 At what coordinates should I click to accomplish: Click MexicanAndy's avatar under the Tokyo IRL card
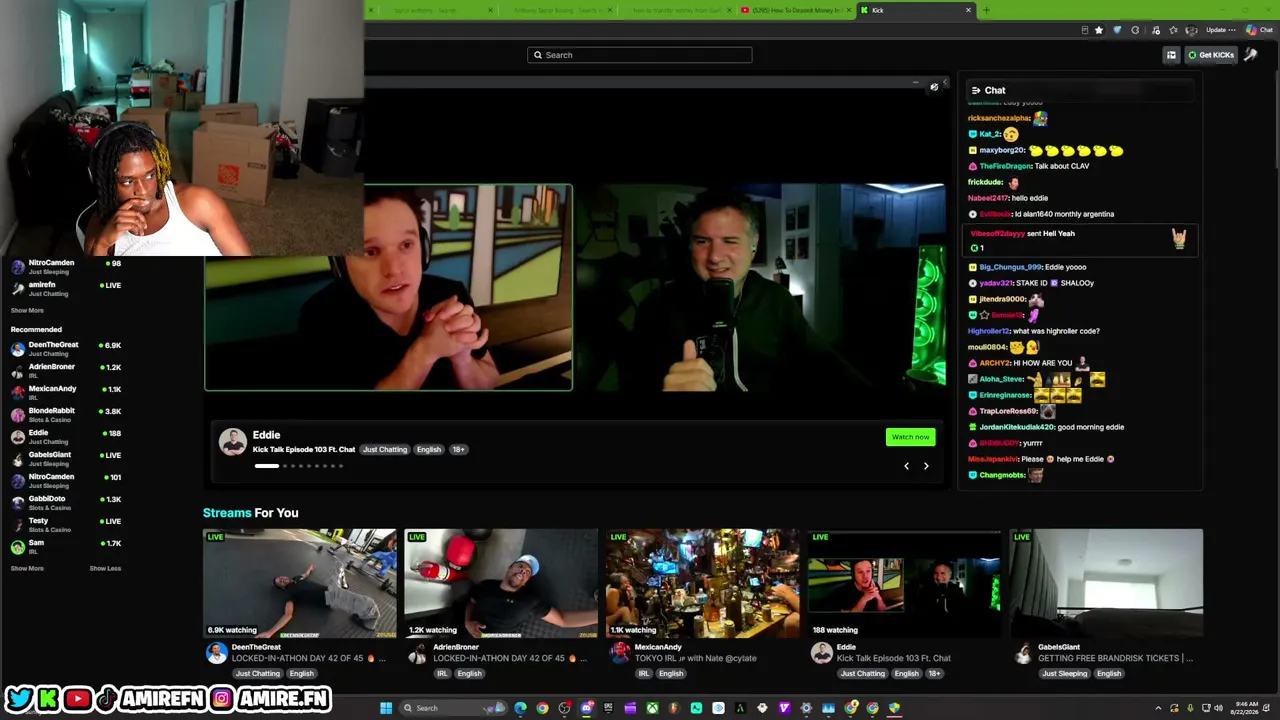point(620,653)
